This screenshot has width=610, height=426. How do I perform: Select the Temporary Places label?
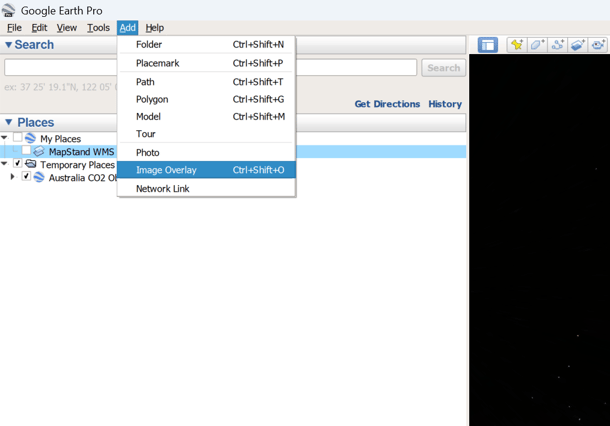[77, 165]
